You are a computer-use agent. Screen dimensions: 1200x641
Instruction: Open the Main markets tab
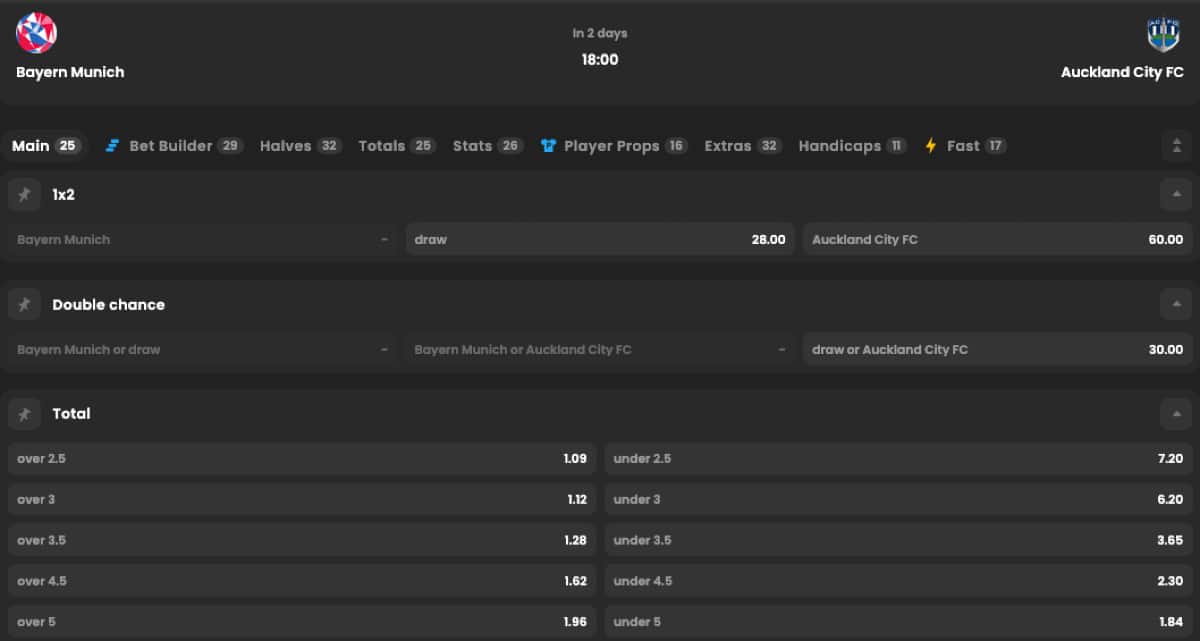pos(46,146)
